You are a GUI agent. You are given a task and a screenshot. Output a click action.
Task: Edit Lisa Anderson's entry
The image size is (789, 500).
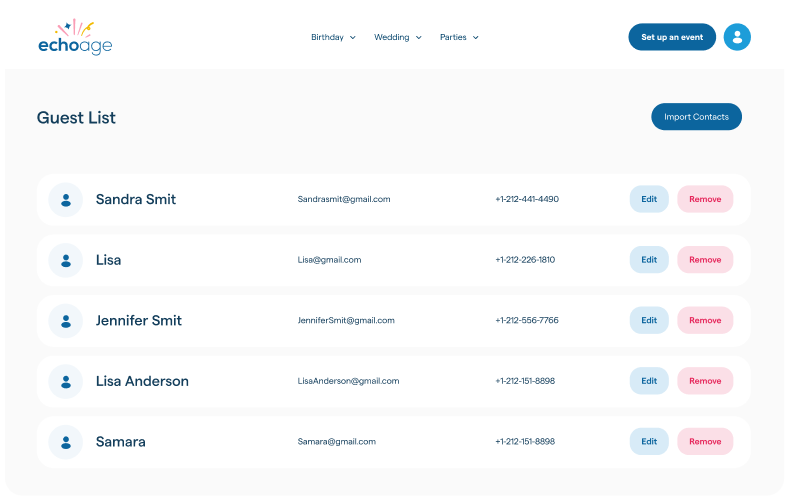(649, 381)
